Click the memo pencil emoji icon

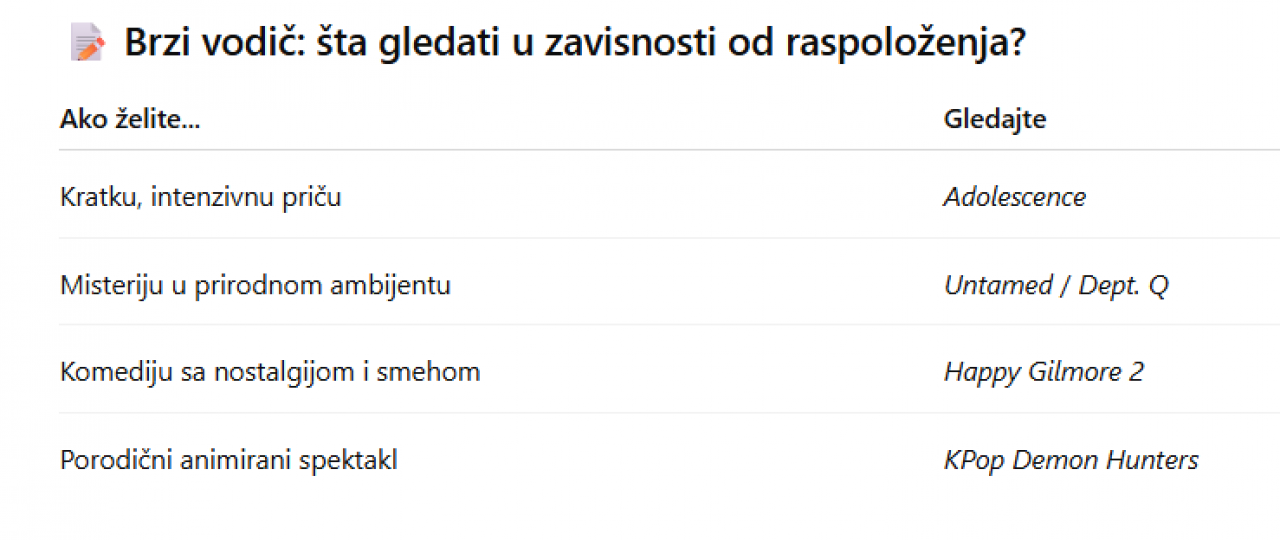87,44
